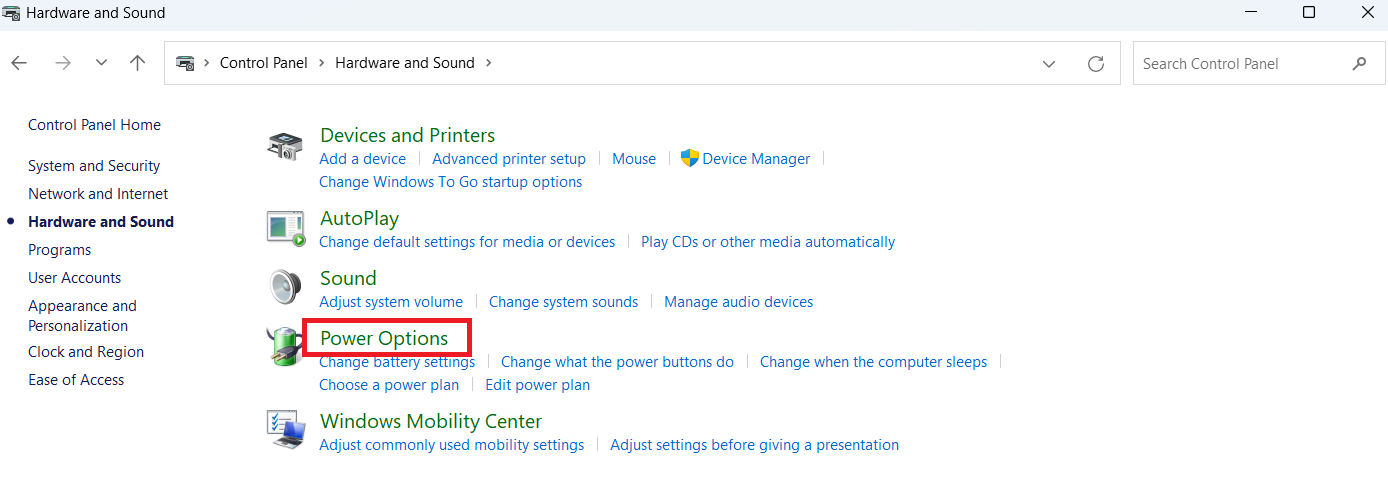Click Hardware and Sound breadcrumb
Viewport: 1388px width, 488px height.
405,62
